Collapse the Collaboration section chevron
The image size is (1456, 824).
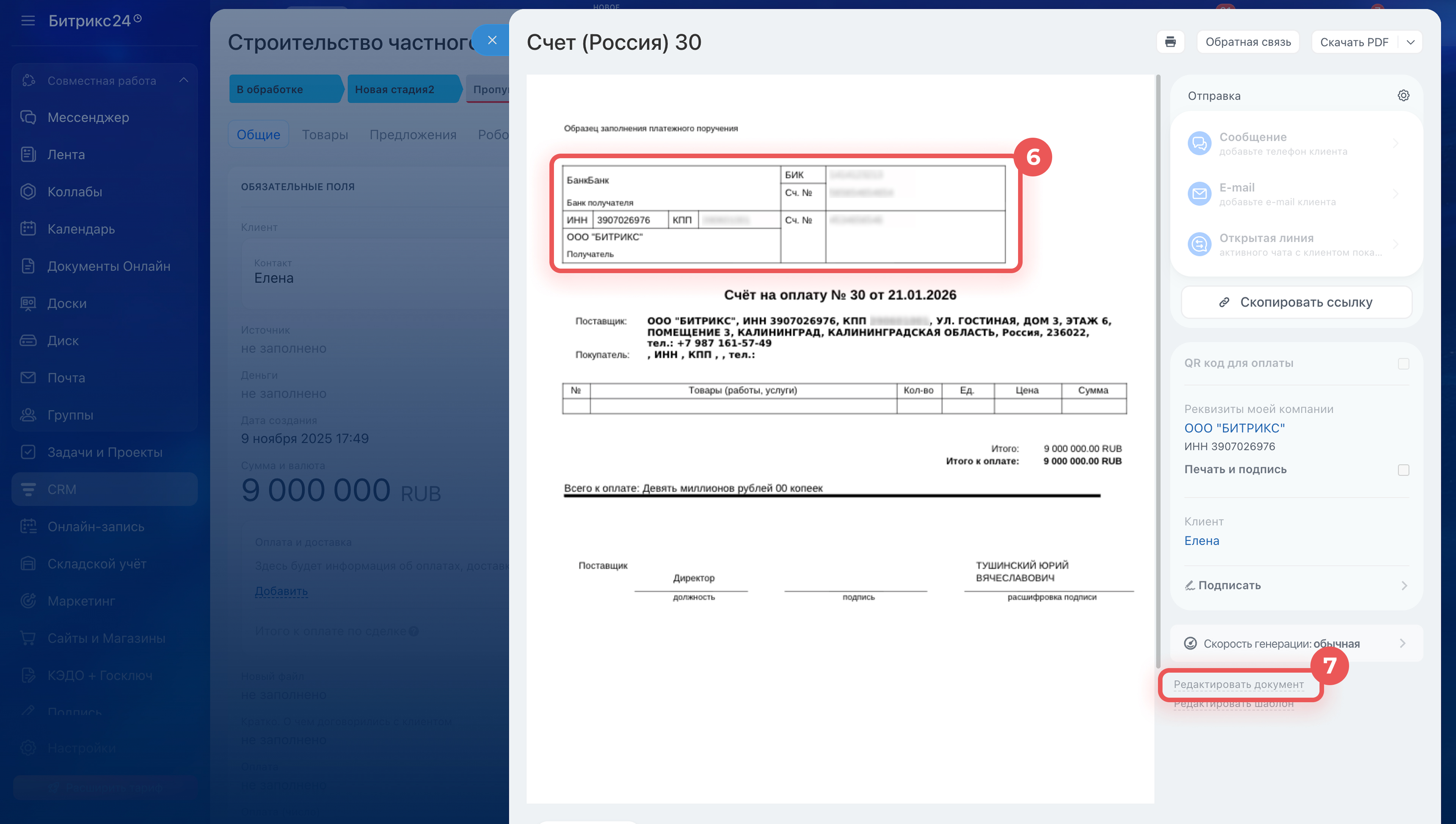pyautogui.click(x=184, y=80)
